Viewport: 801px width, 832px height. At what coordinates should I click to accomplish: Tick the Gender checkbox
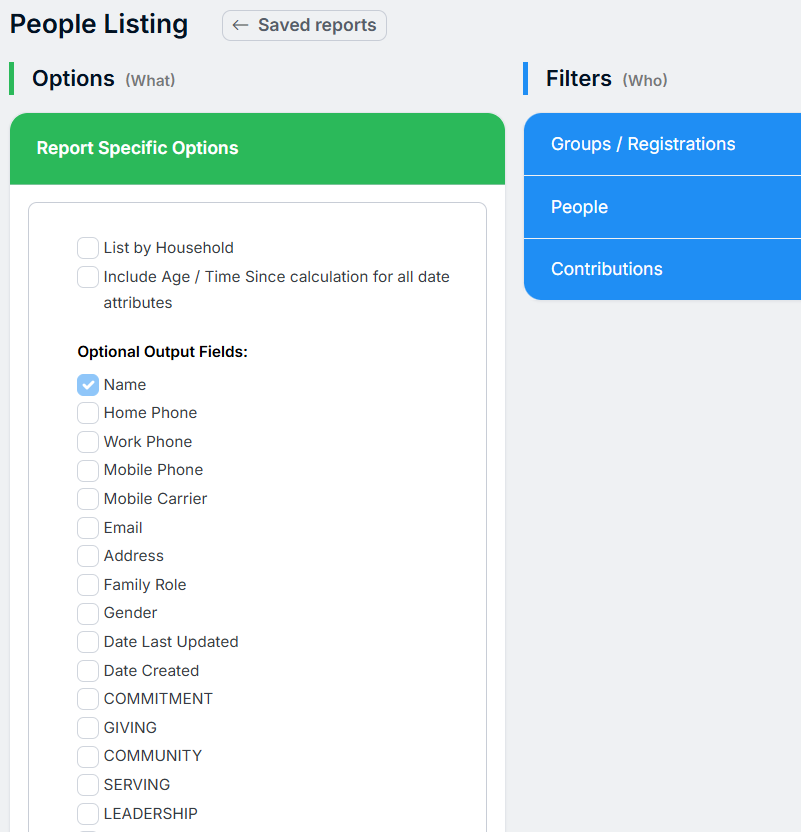tap(88, 613)
